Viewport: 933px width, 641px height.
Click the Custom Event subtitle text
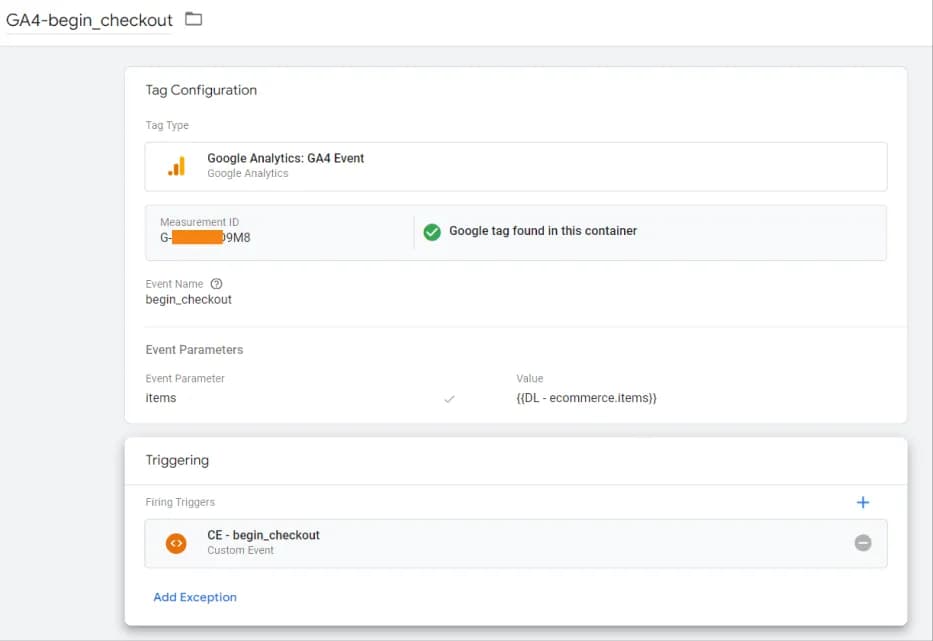click(x=240, y=551)
